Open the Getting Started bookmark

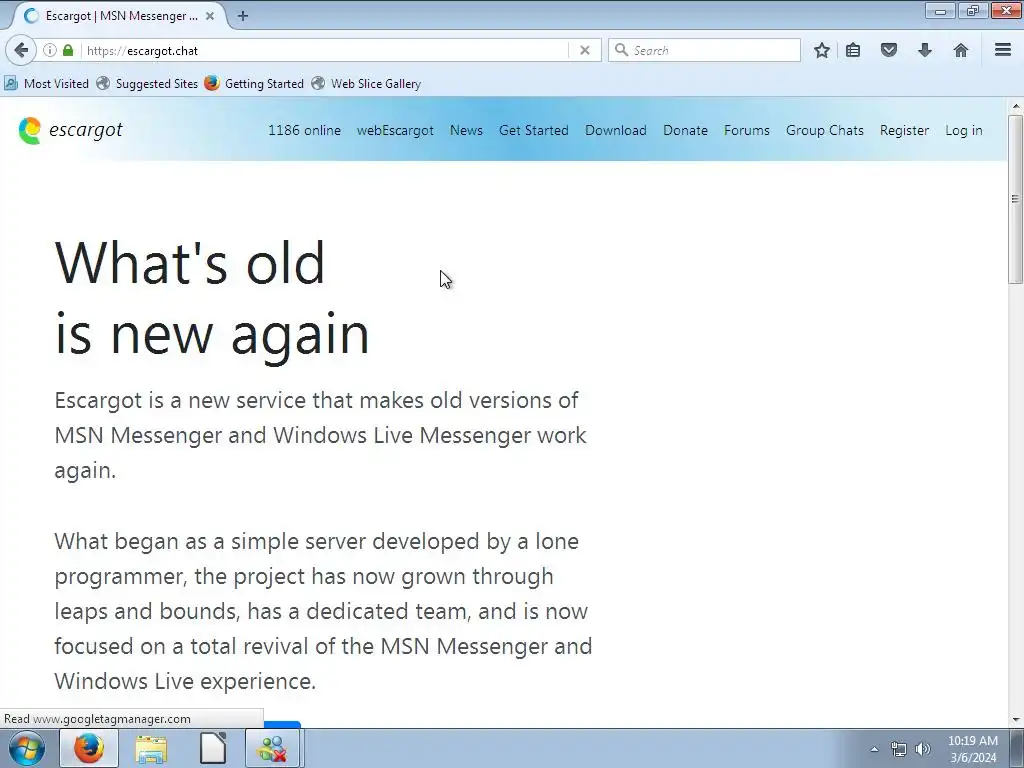[x=254, y=84]
